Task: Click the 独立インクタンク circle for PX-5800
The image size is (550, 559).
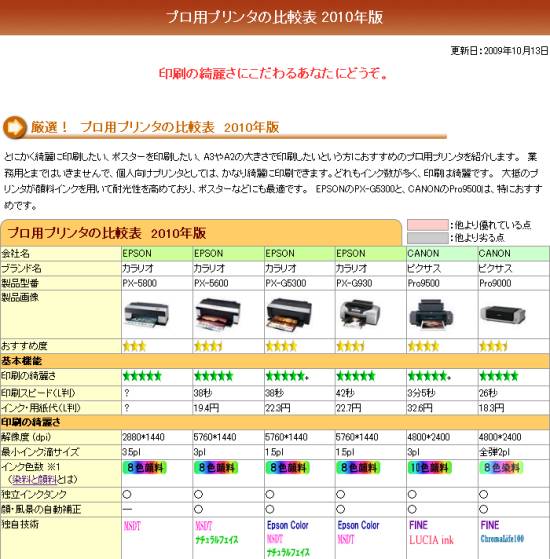Action: (127, 494)
